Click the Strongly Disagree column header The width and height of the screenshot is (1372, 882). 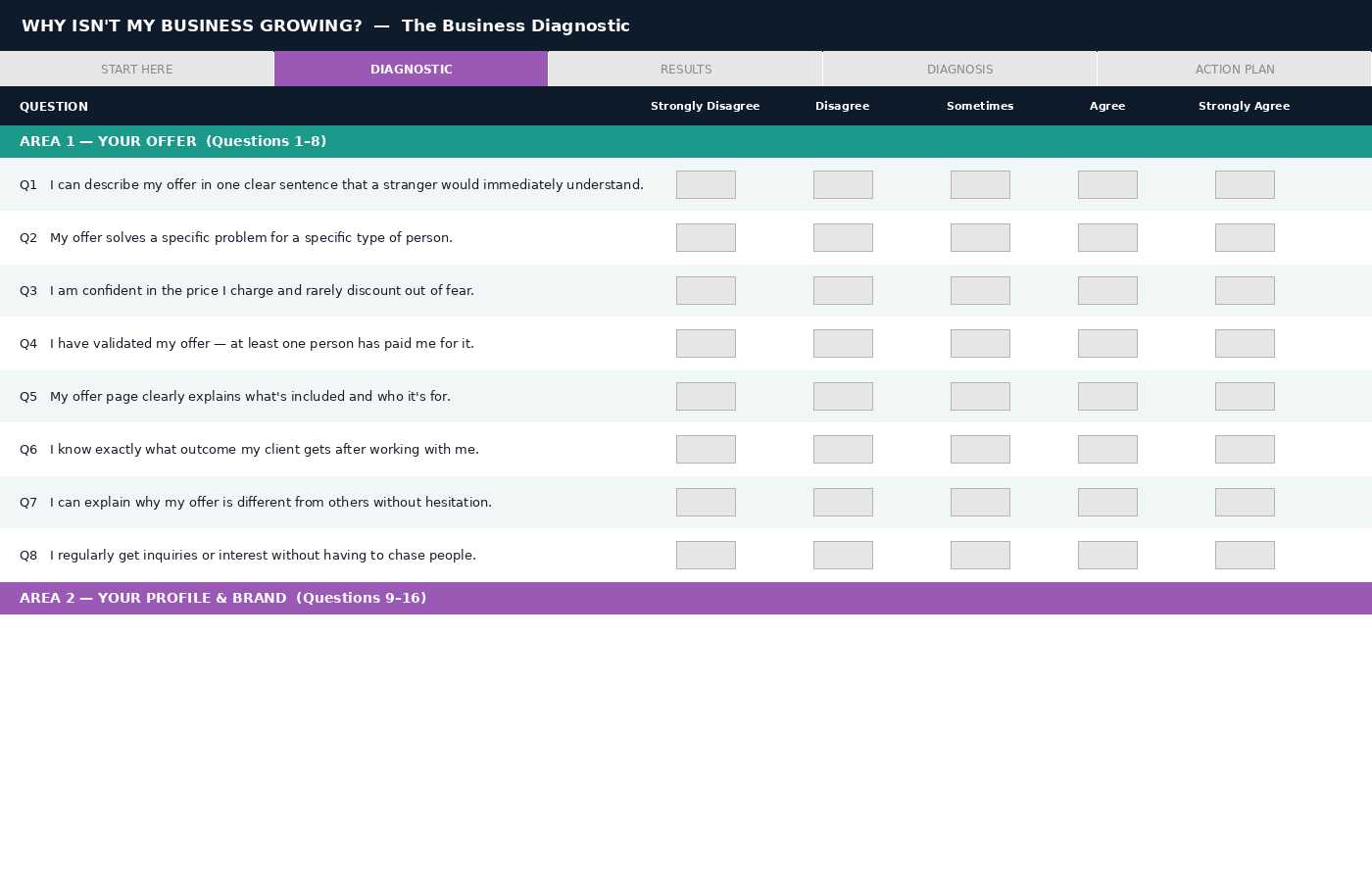(x=705, y=106)
